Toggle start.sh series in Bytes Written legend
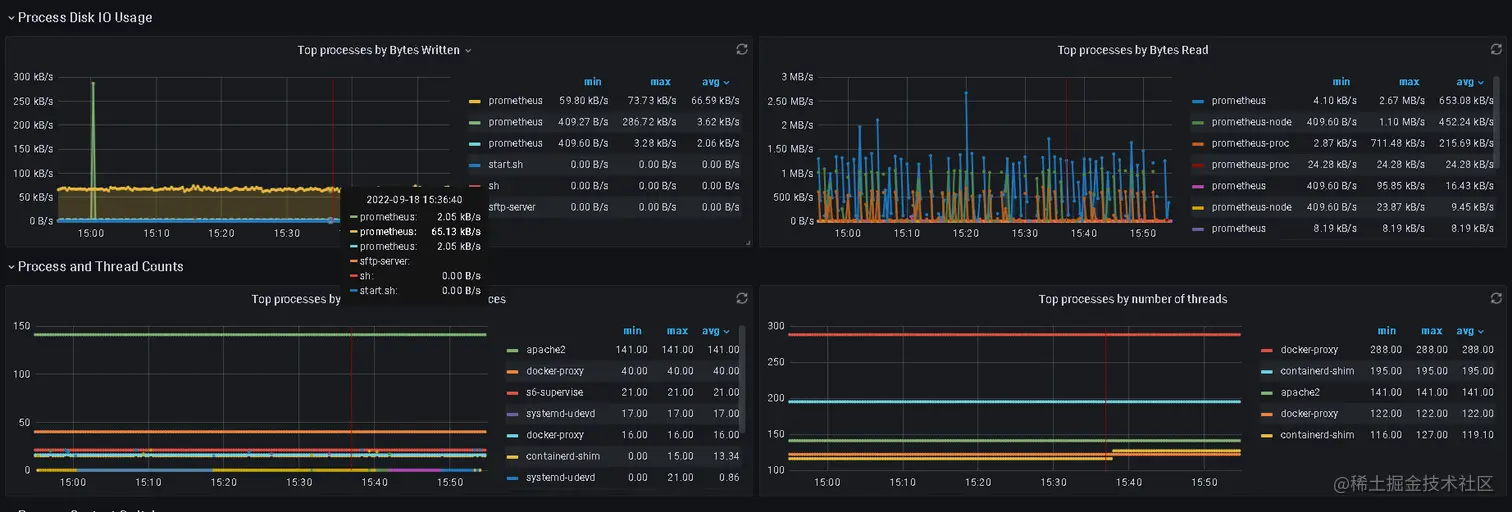The height and width of the screenshot is (512, 1512). click(x=505, y=165)
